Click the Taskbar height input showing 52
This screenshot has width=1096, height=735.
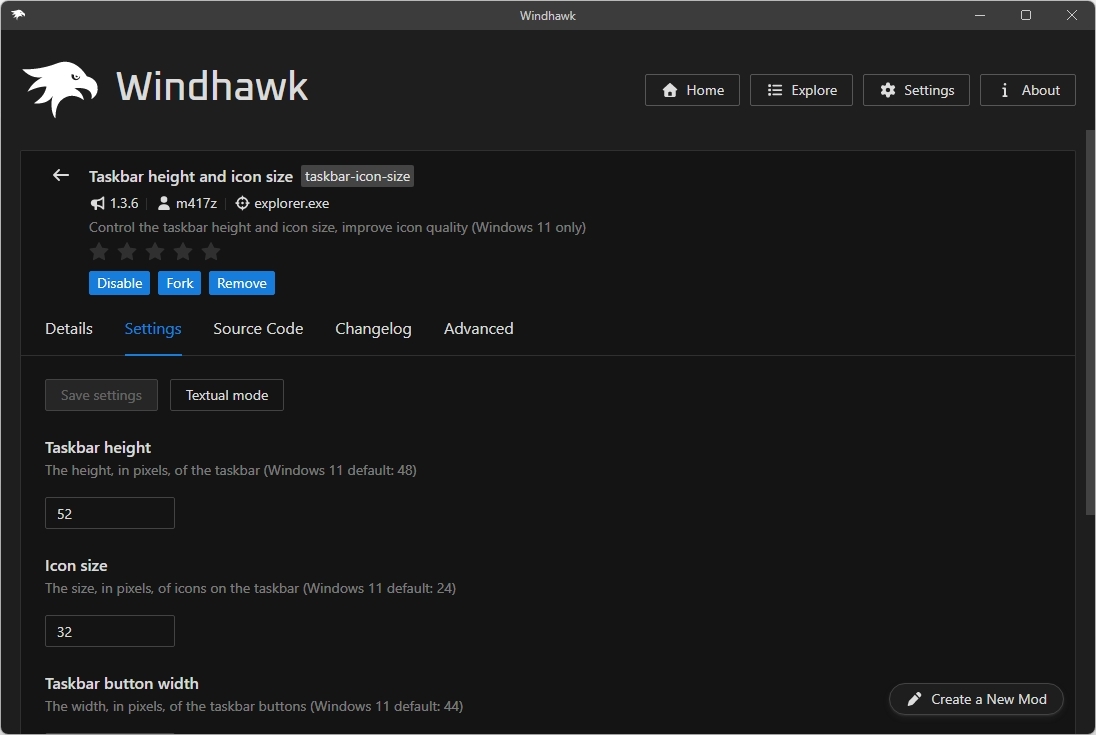(x=110, y=513)
